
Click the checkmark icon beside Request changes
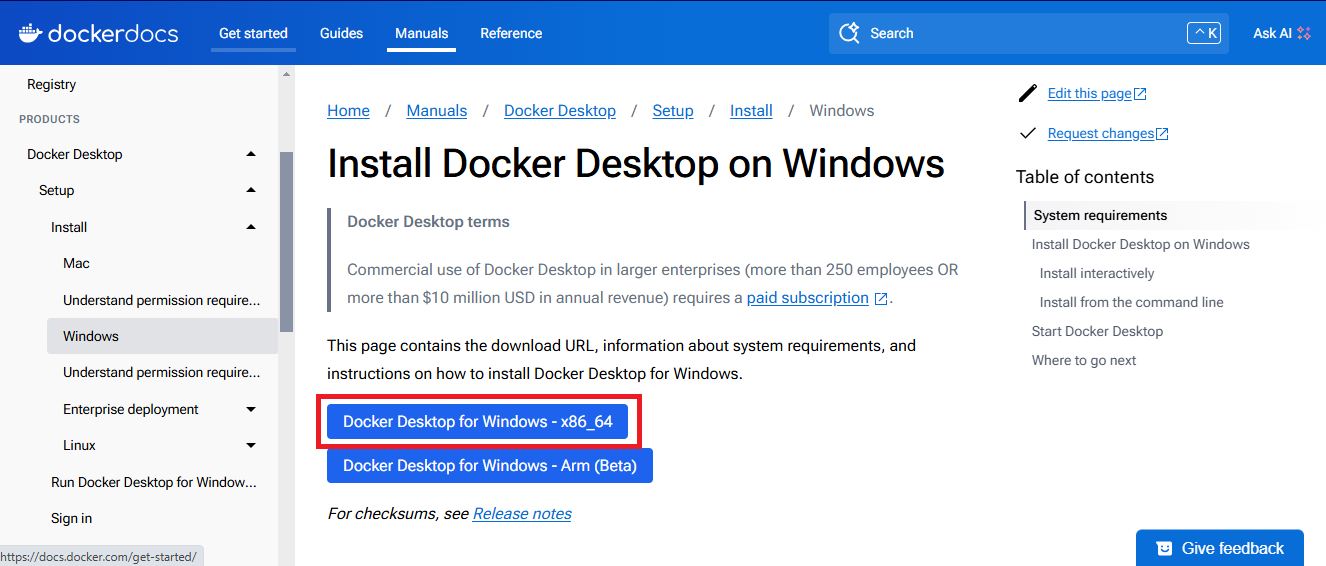pyautogui.click(x=1028, y=133)
